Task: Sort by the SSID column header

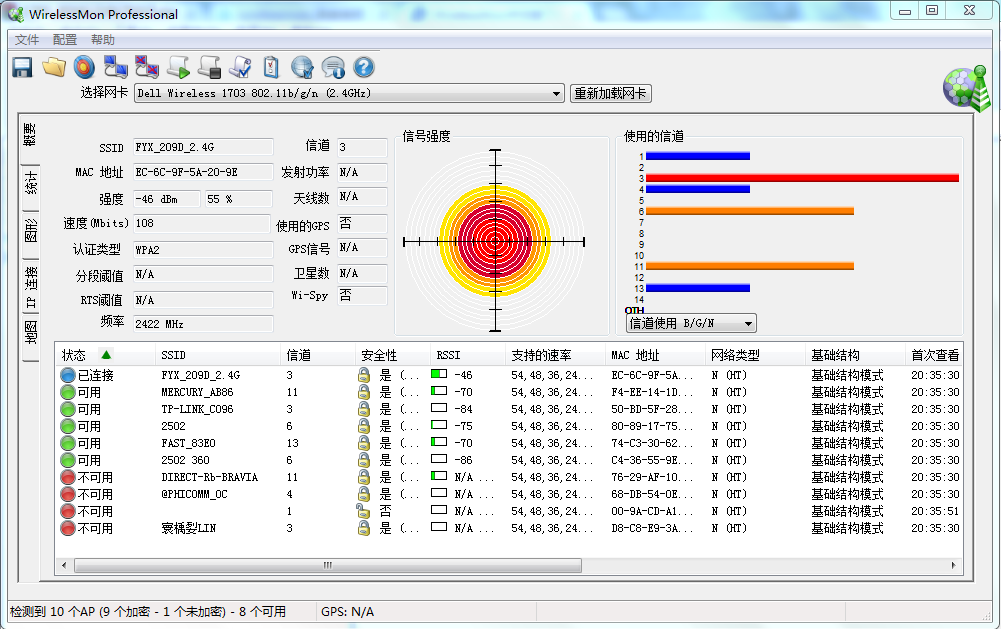Action: (217, 355)
